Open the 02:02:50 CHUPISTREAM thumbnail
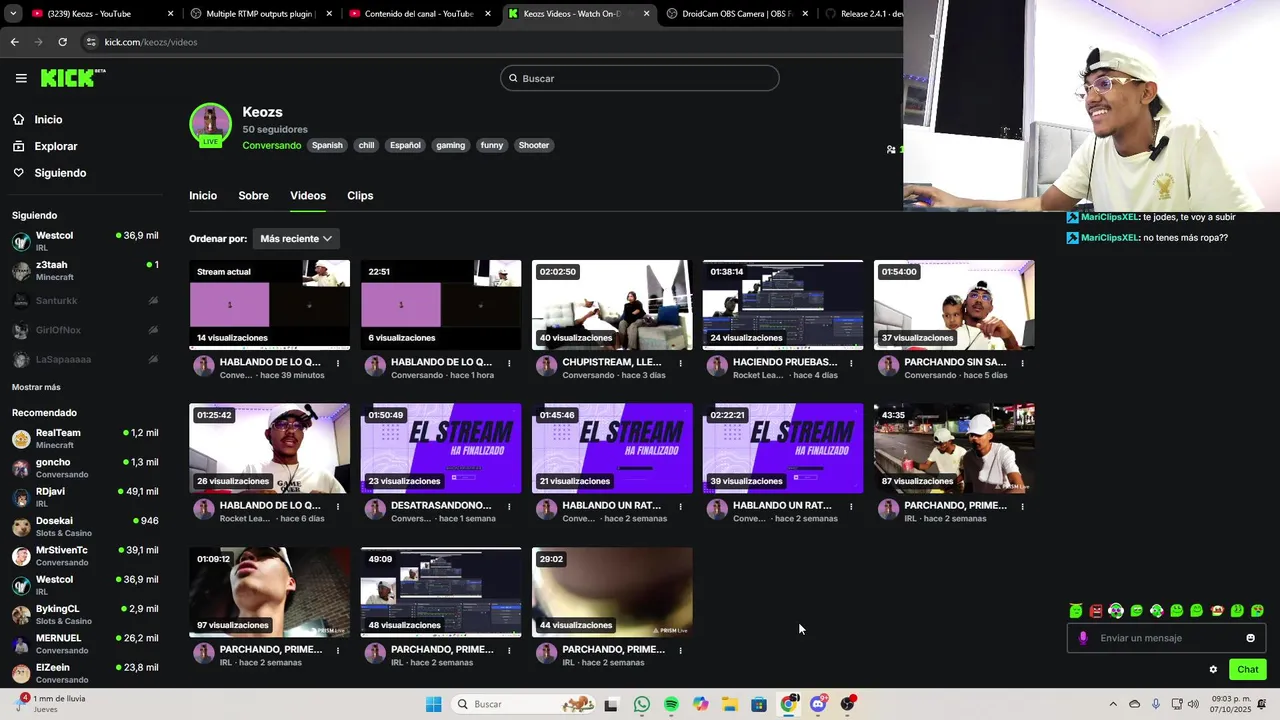The width and height of the screenshot is (1280, 720). (612, 305)
